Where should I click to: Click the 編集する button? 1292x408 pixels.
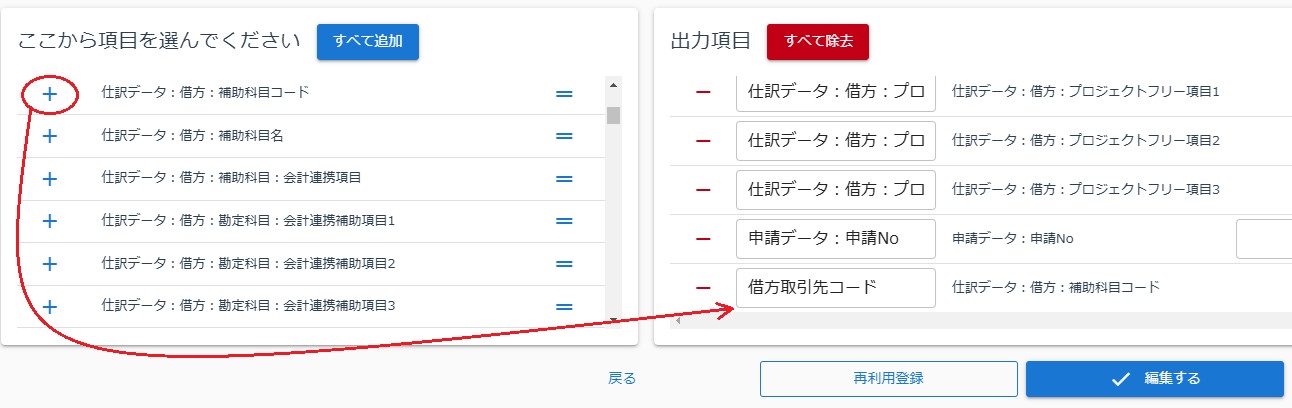tap(1154, 379)
